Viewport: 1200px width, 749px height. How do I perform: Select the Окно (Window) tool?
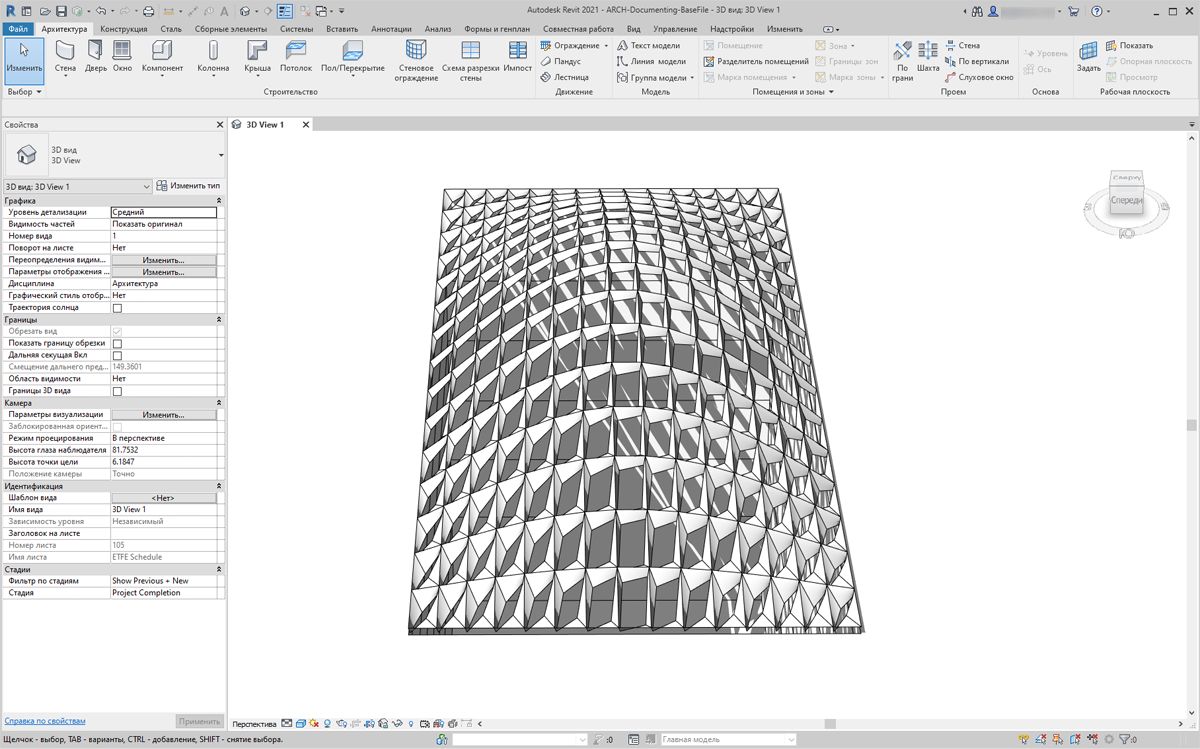122,58
